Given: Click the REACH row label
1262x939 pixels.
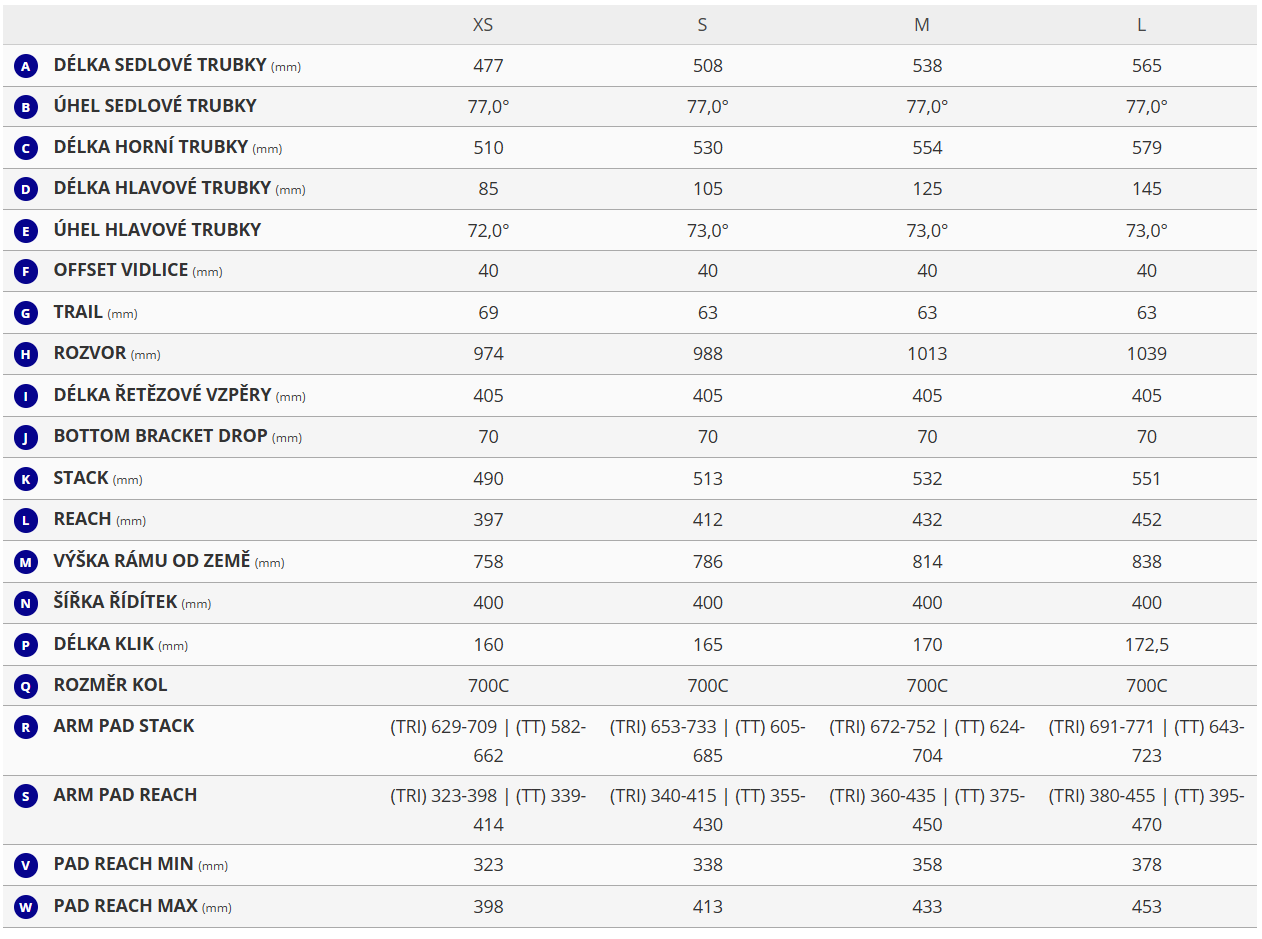Looking at the screenshot, I should click(x=82, y=519).
